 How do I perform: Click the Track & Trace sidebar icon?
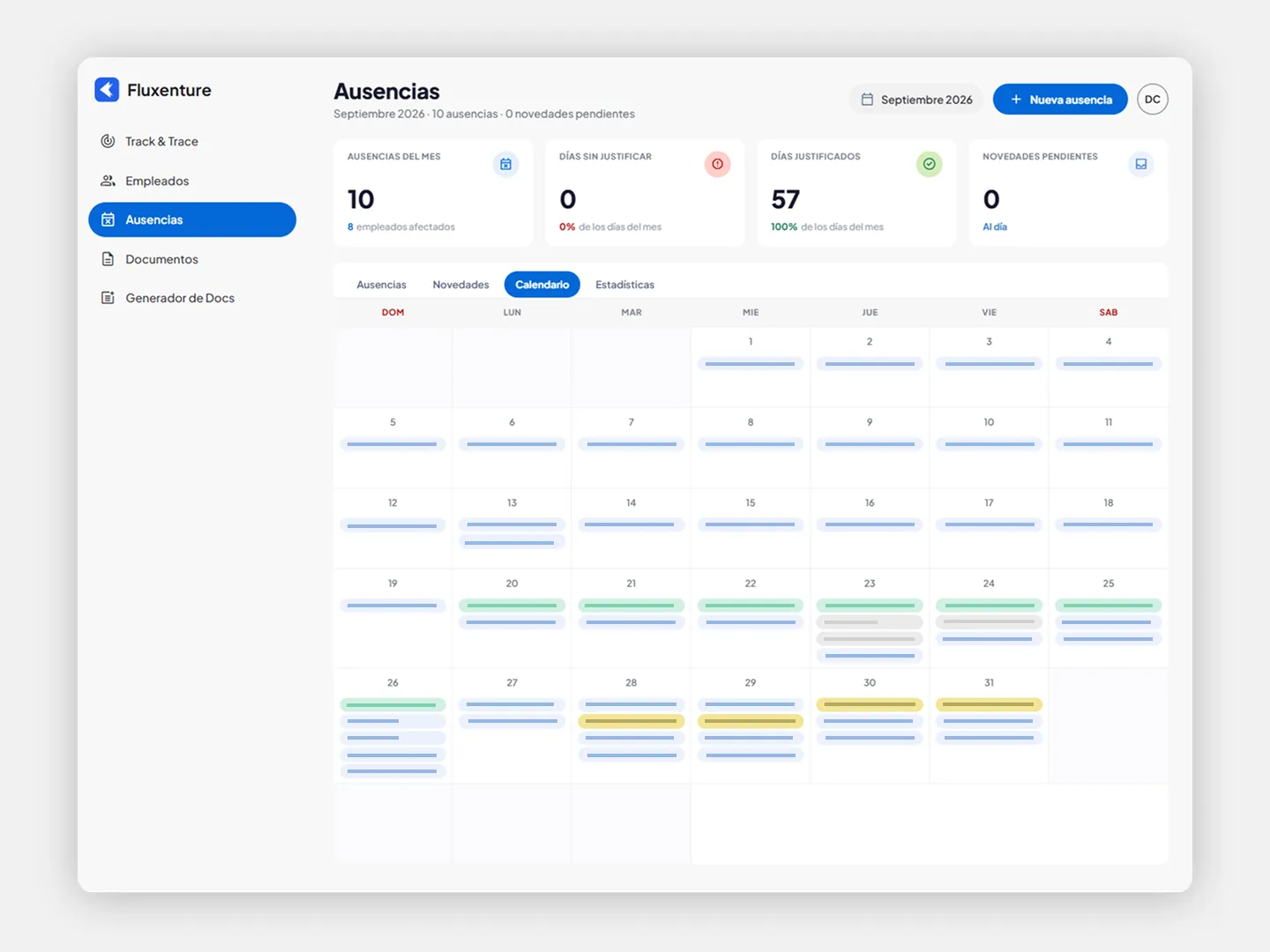coord(108,141)
